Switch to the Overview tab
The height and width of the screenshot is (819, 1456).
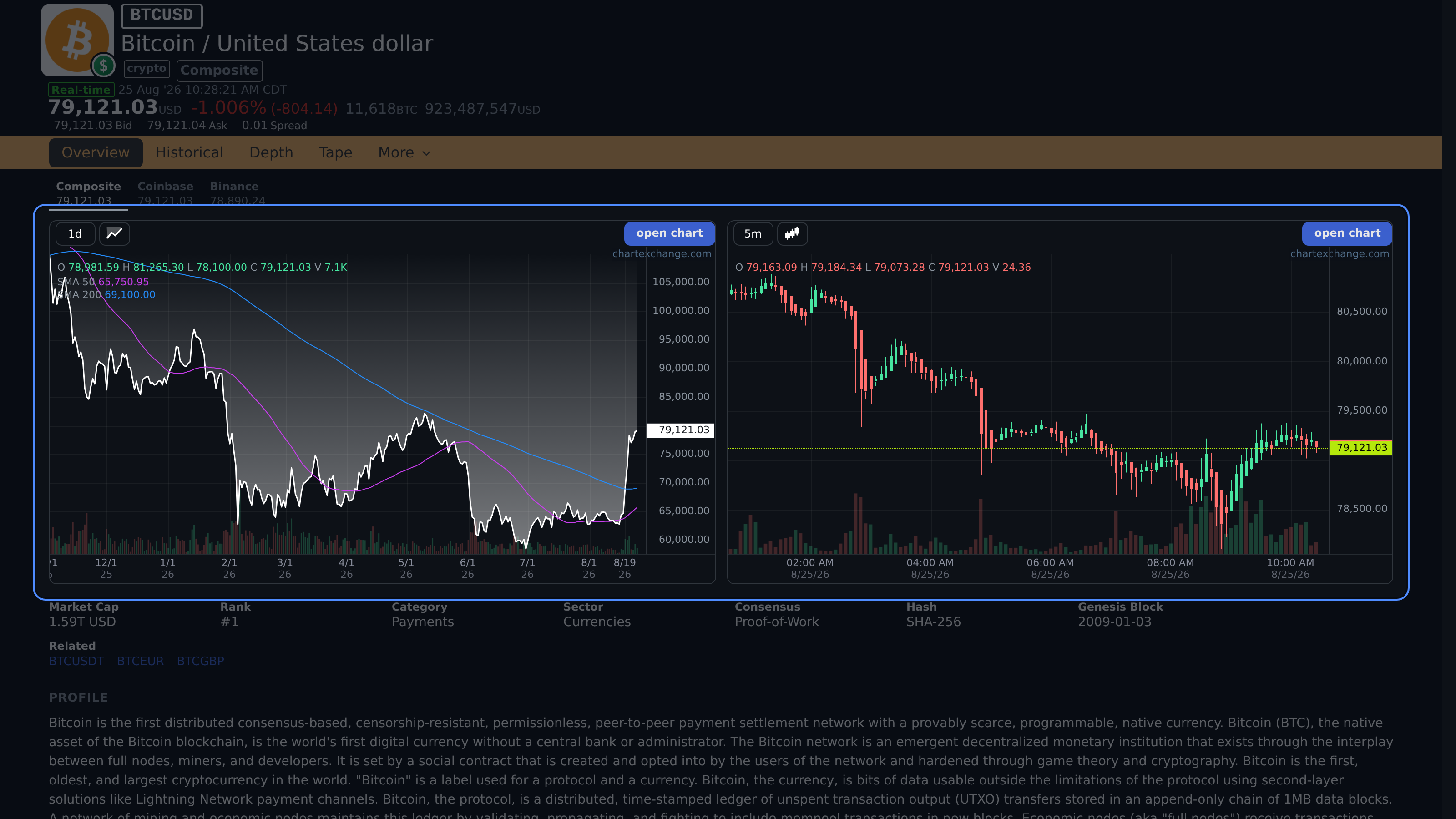click(96, 152)
